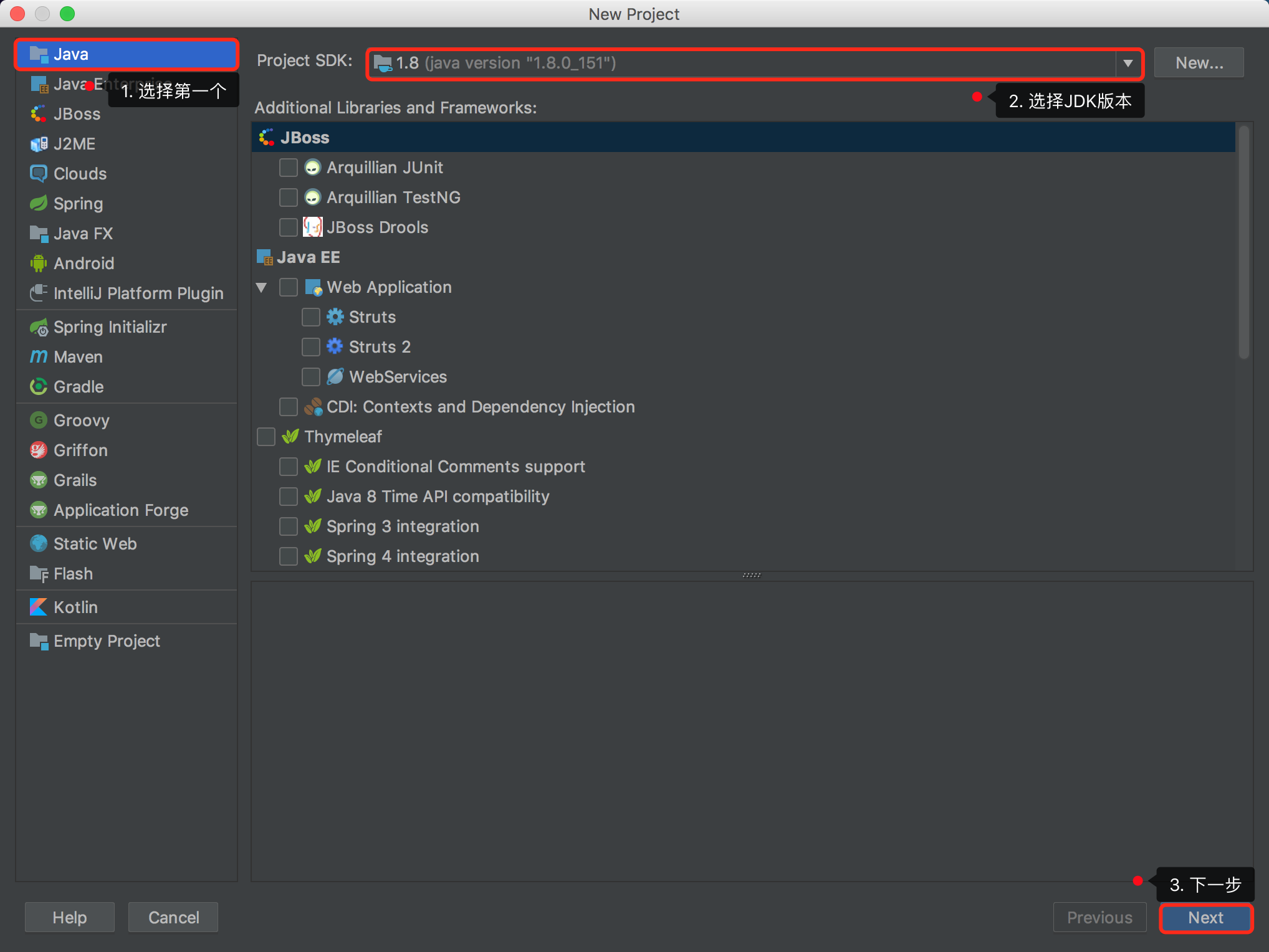Viewport: 1269px width, 952px height.
Task: Tick the Struts checkbox
Action: pyautogui.click(x=311, y=317)
